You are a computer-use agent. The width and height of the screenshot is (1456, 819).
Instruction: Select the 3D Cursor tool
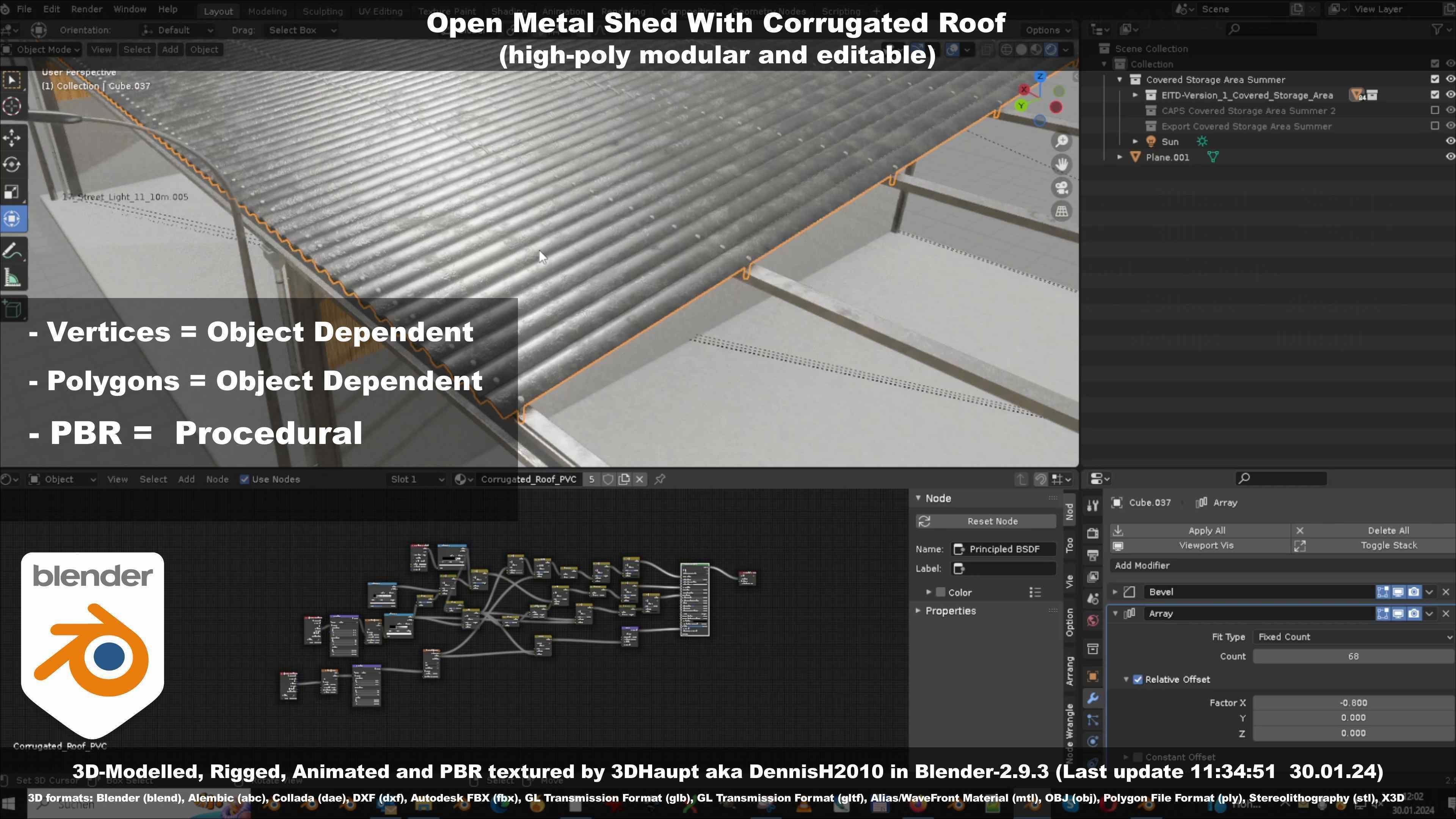click(x=13, y=106)
